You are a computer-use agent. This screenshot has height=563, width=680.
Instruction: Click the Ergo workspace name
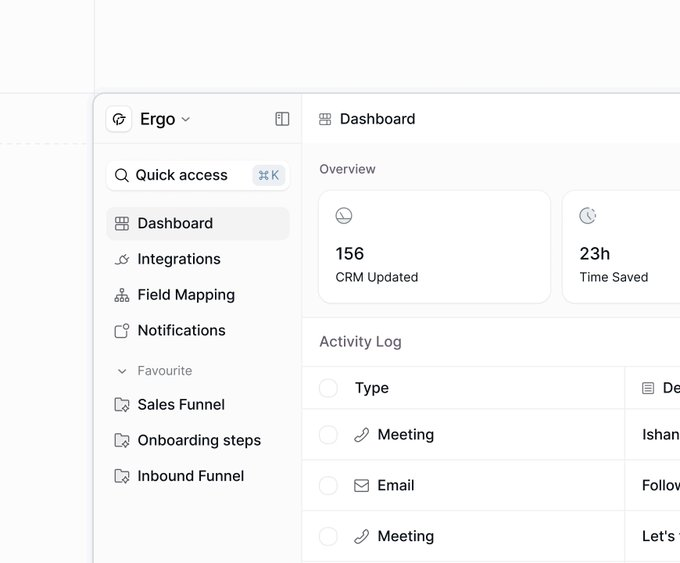[157, 119]
